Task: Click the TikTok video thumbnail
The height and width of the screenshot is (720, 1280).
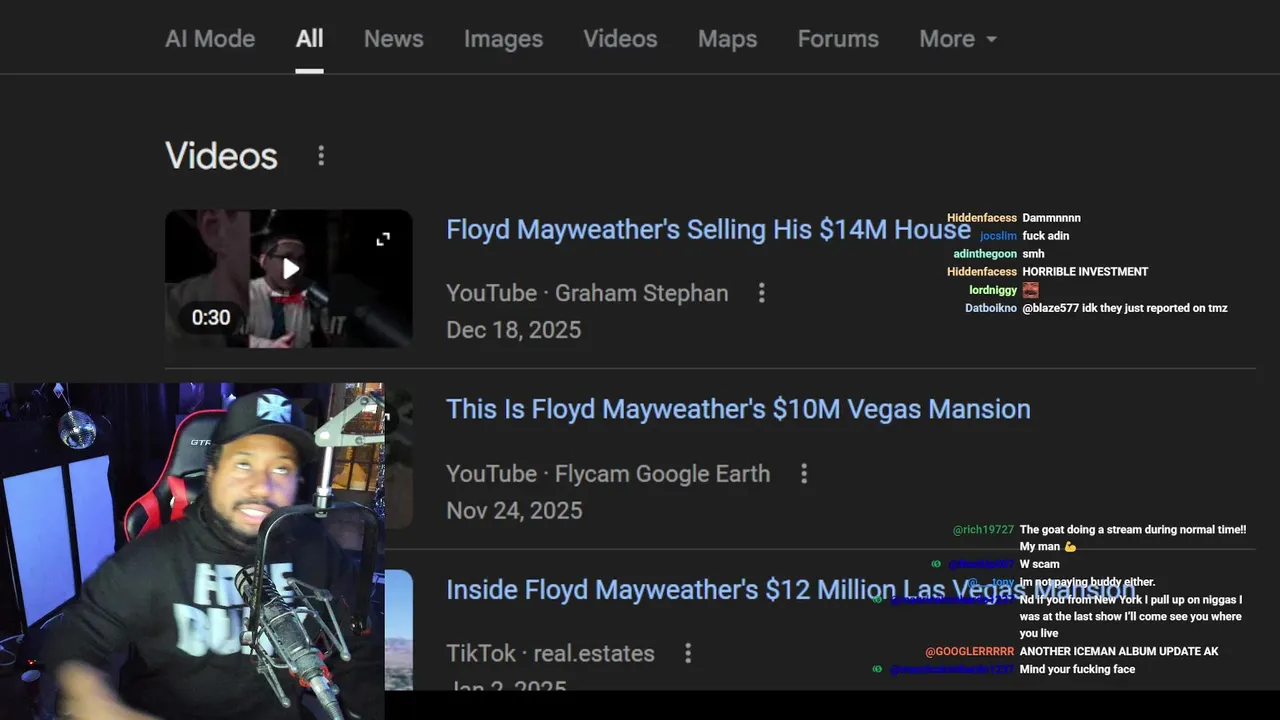Action: pos(399,630)
